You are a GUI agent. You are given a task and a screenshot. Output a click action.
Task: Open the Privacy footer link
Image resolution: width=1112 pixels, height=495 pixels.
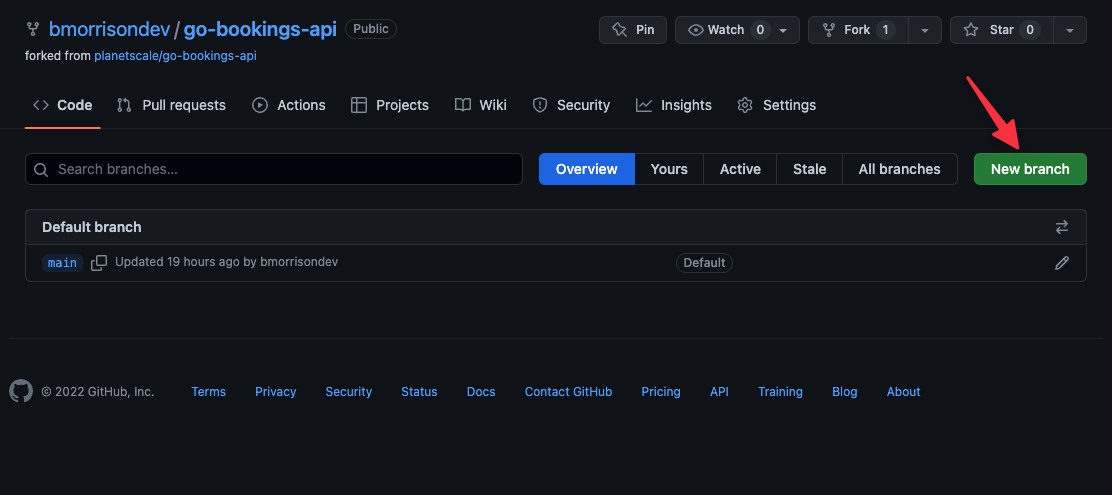click(276, 391)
